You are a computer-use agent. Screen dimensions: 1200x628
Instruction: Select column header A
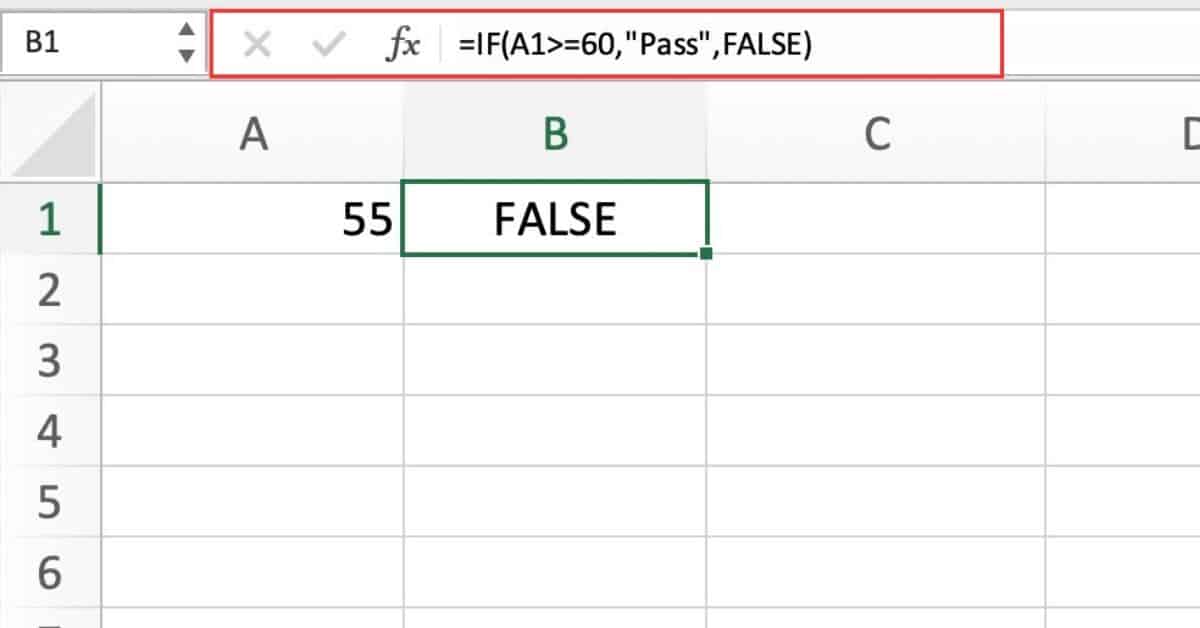point(255,133)
